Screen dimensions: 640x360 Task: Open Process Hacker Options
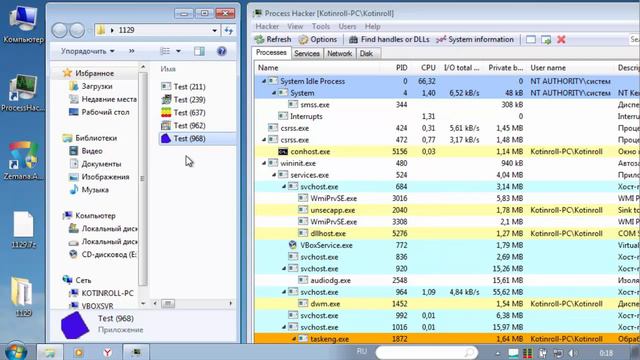click(x=318, y=40)
